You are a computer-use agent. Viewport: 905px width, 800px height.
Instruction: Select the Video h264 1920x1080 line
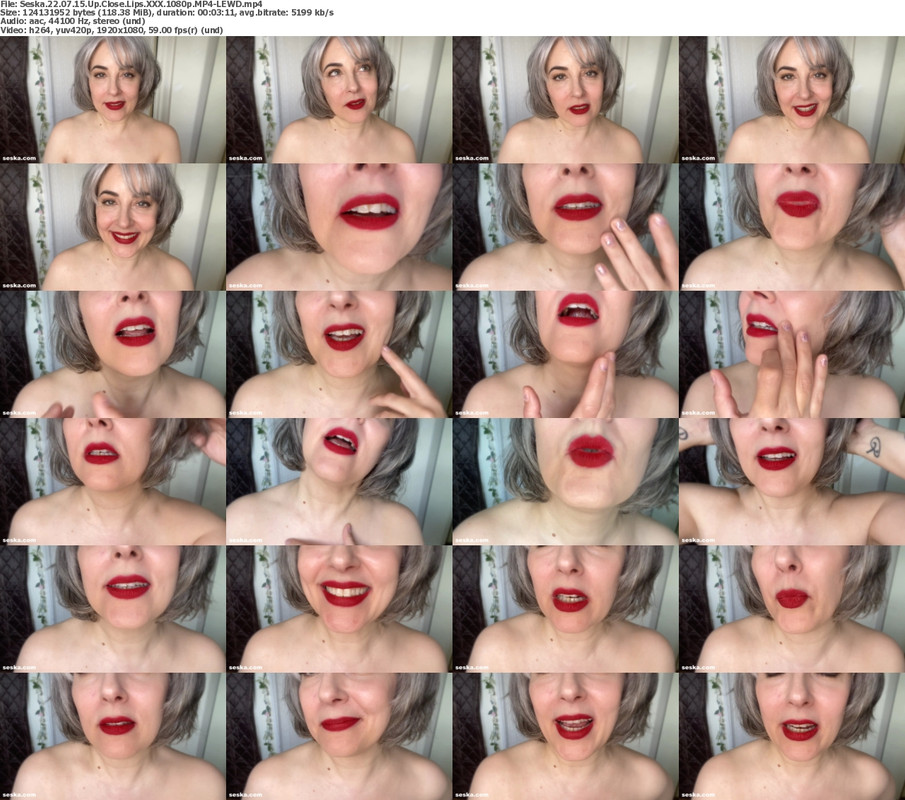111,30
